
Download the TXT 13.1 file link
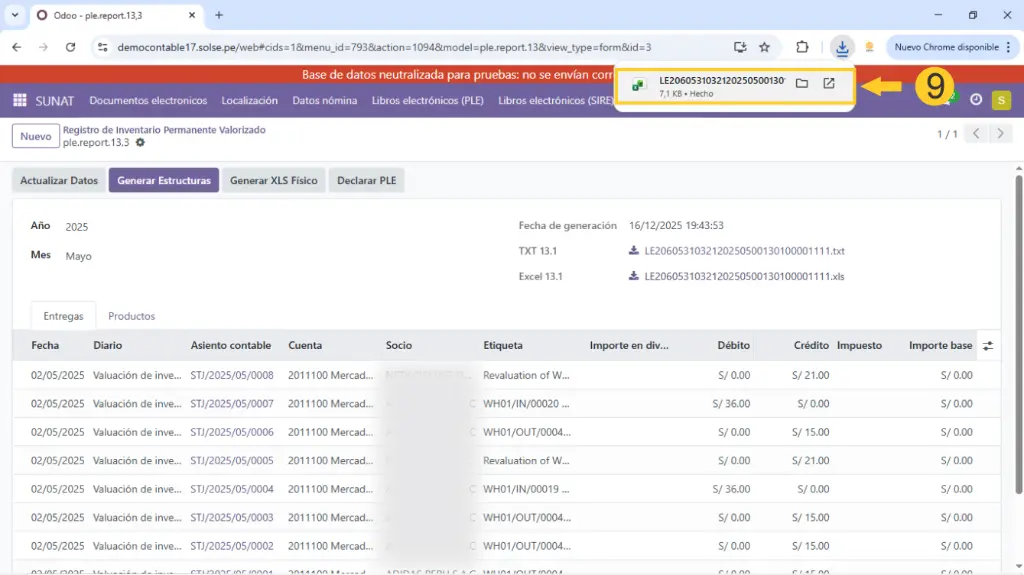(744, 251)
